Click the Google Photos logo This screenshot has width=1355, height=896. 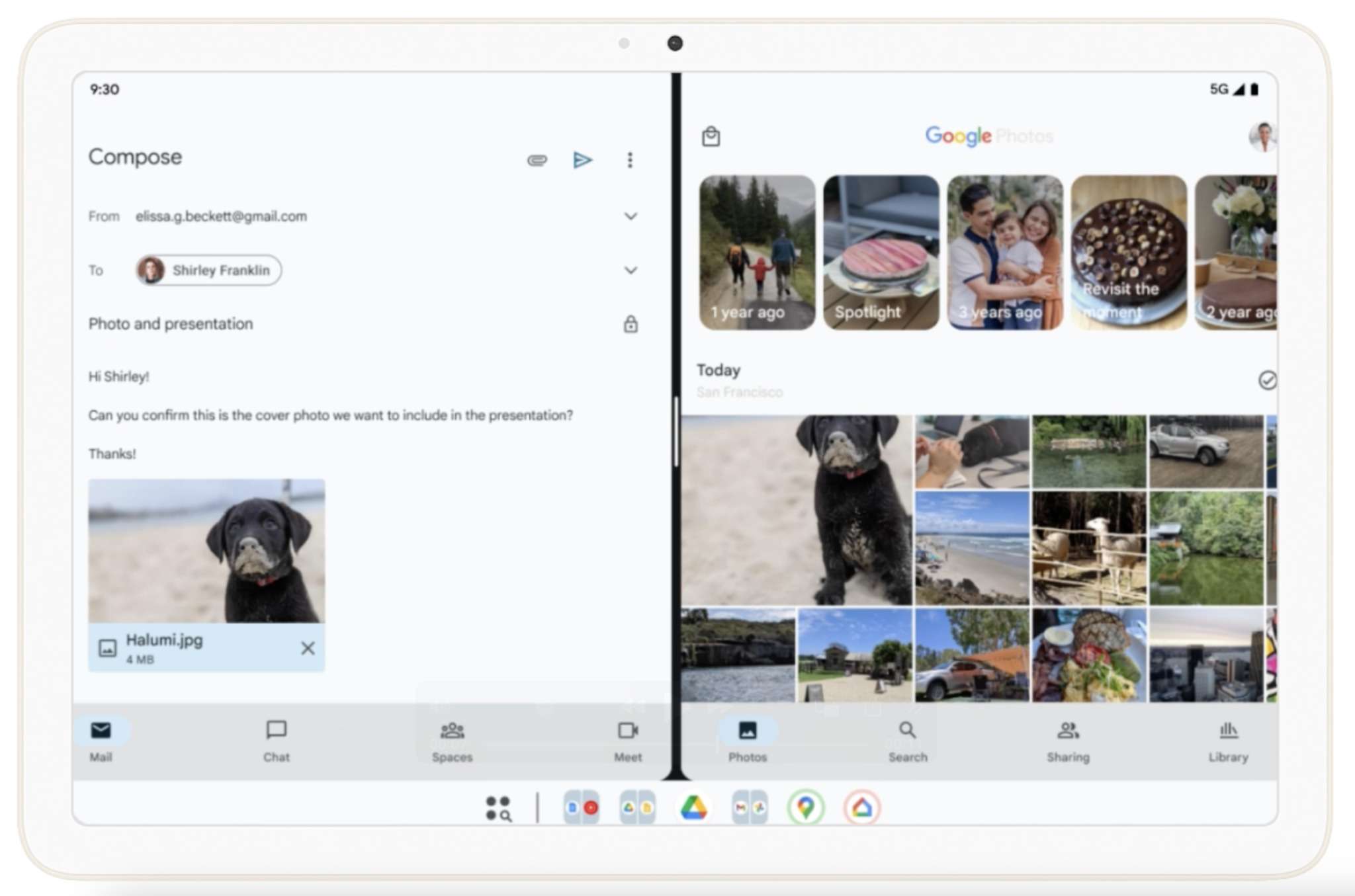[989, 136]
